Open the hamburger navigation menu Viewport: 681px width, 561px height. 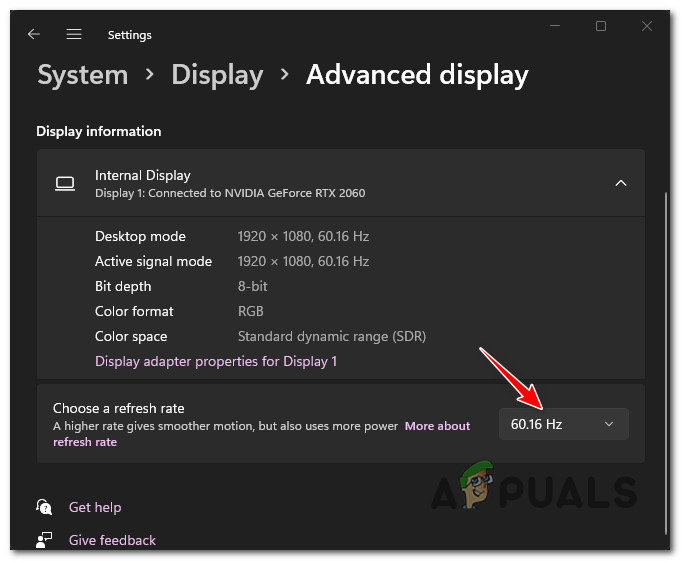click(x=74, y=34)
